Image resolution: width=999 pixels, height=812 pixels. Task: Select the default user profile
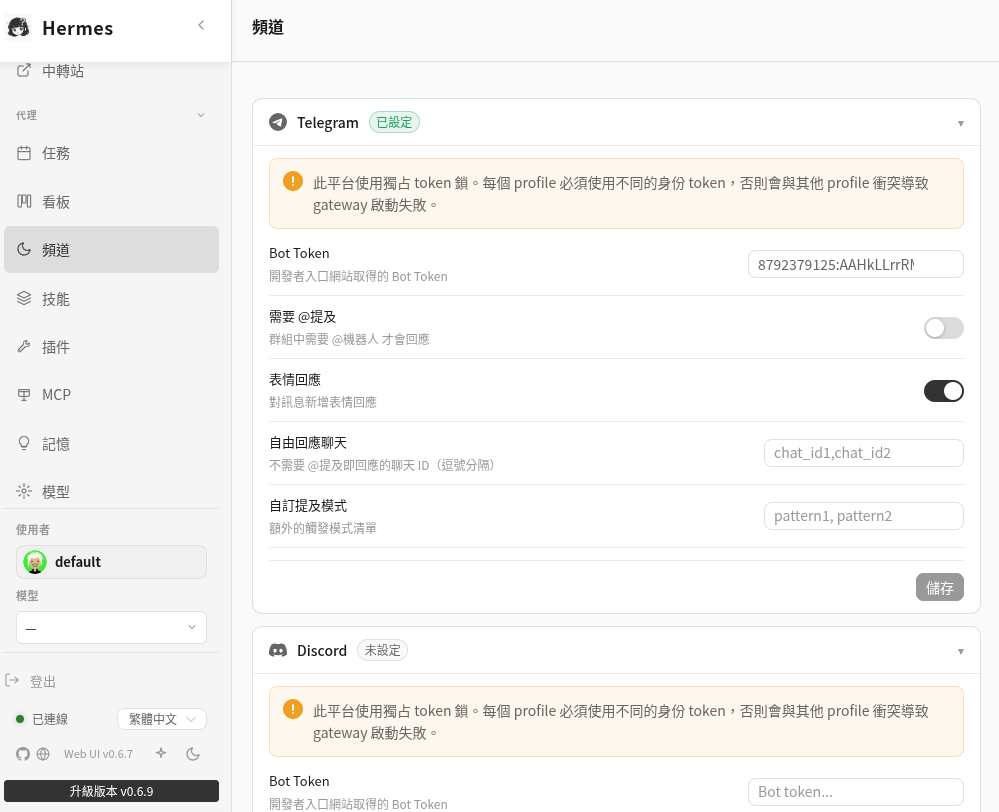[111, 562]
